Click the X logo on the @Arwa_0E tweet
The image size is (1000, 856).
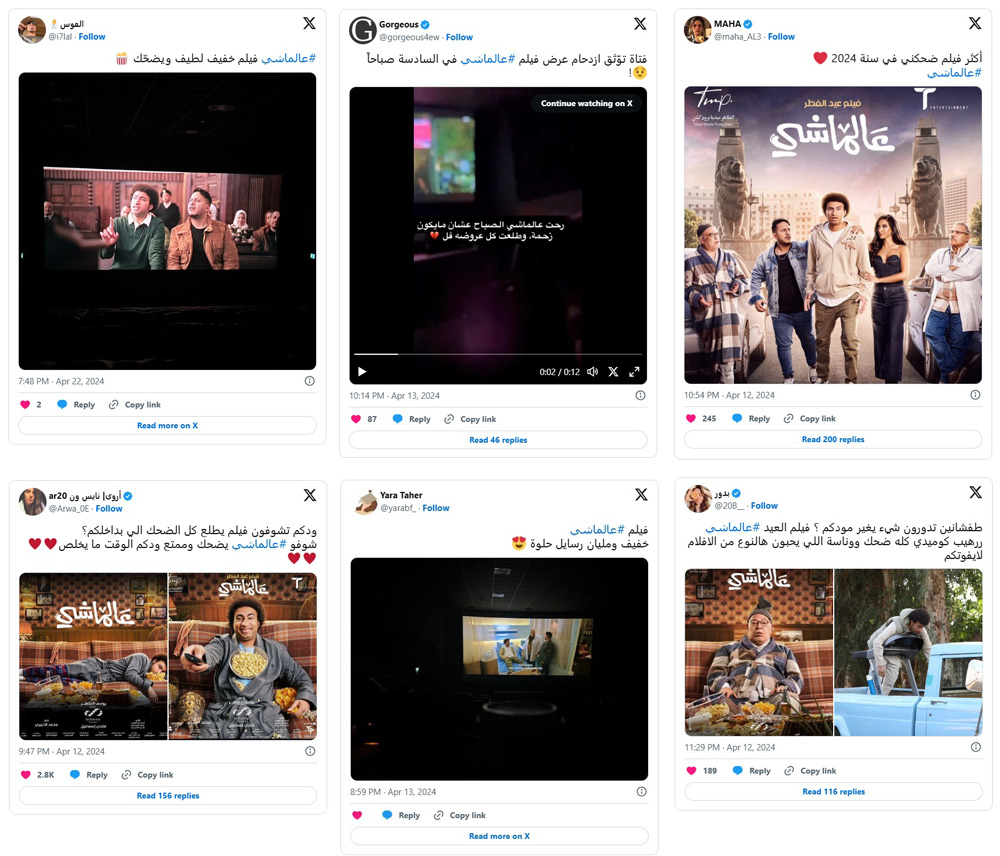[309, 495]
